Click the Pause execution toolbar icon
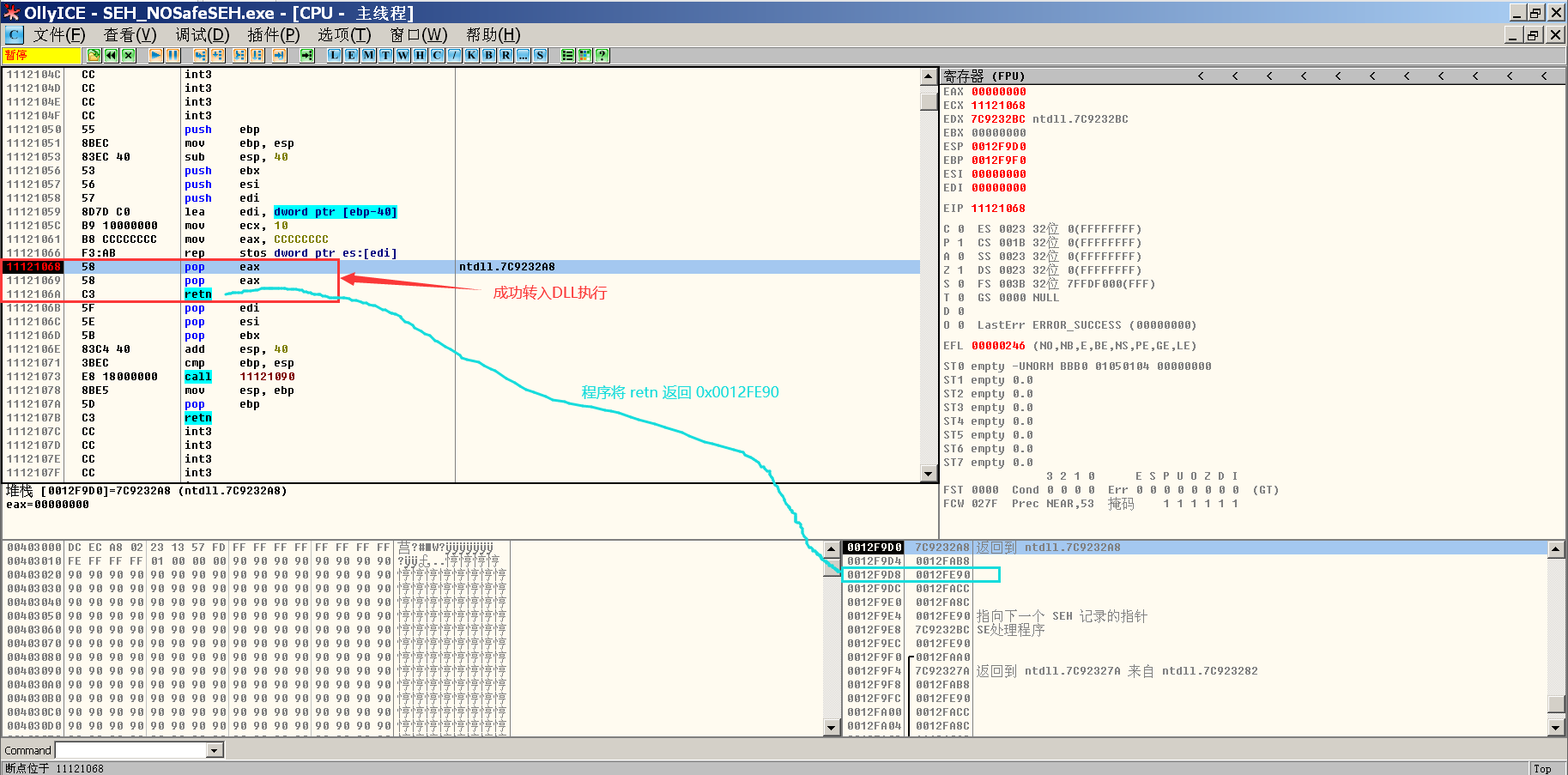The height and width of the screenshot is (775, 1568). tap(173, 55)
